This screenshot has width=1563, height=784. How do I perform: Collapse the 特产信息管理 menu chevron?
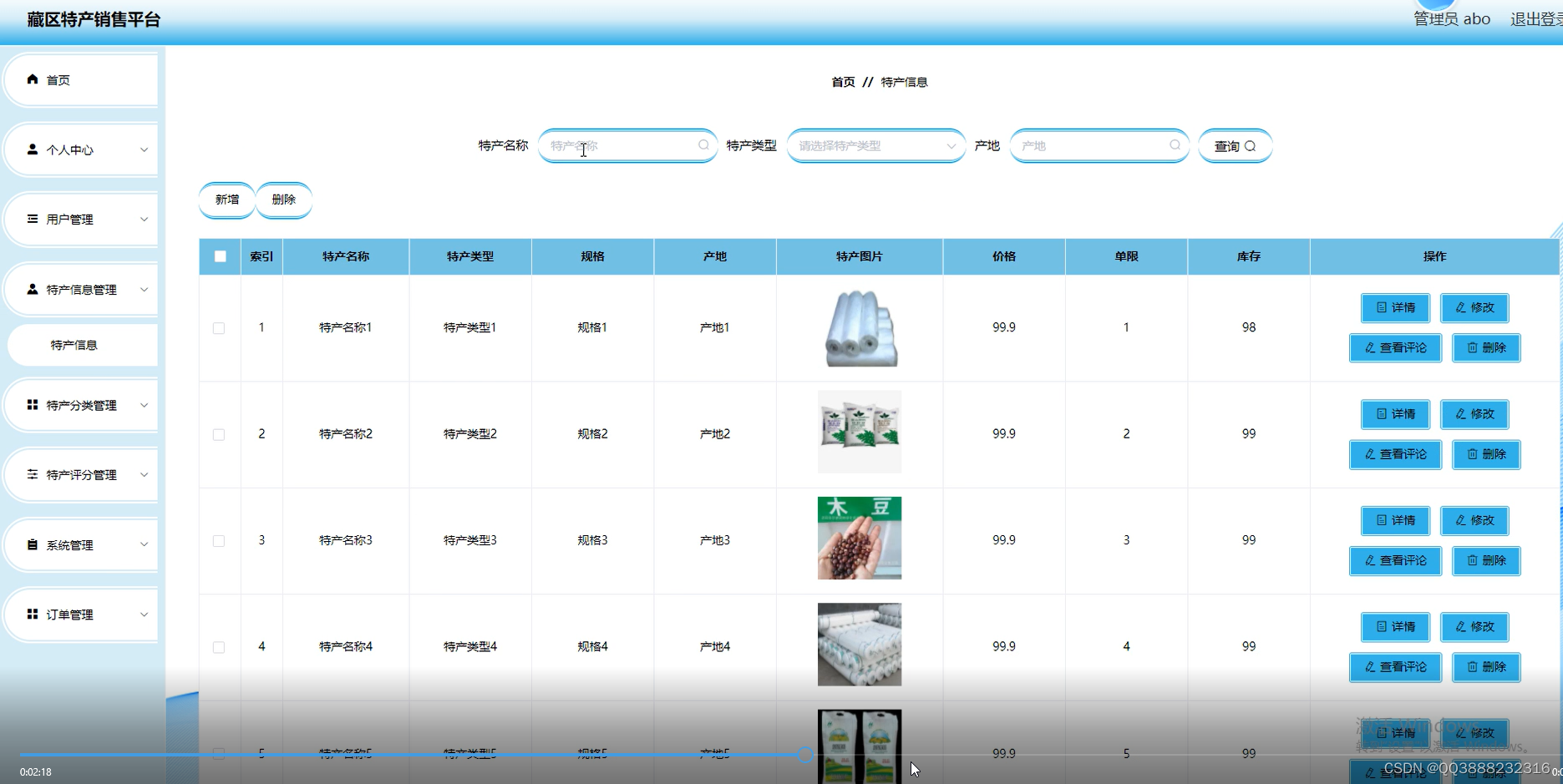click(144, 290)
